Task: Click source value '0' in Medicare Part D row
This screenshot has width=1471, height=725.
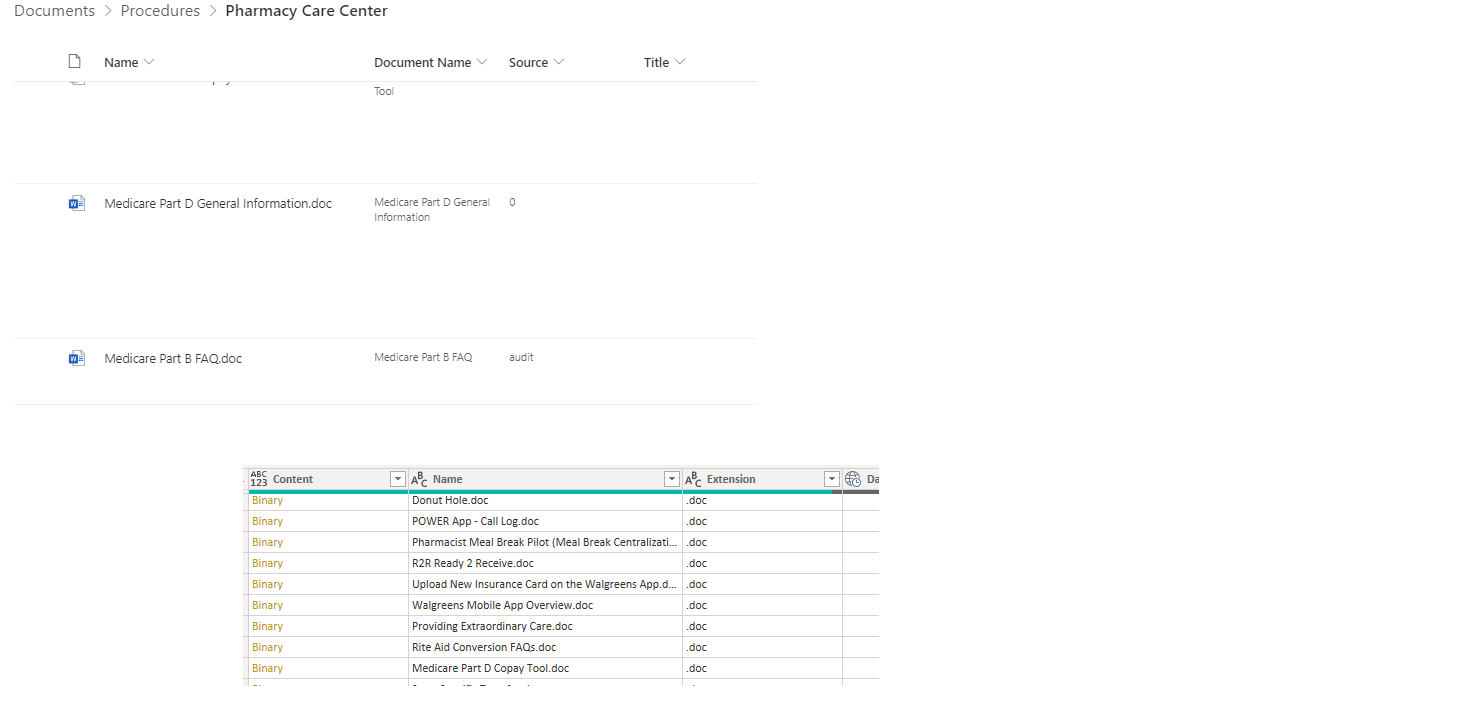Action: pos(512,202)
